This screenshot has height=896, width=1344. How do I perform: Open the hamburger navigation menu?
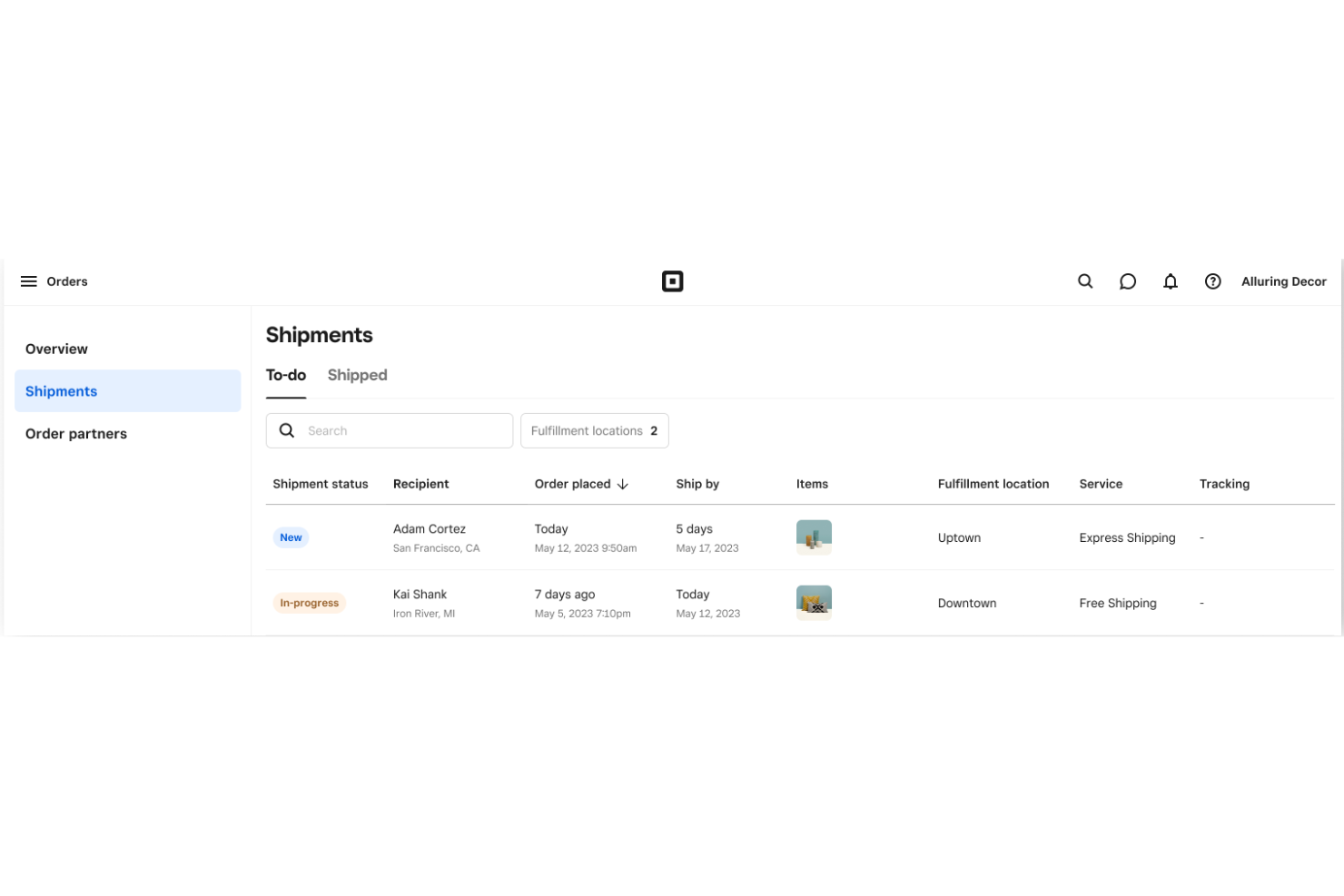(28, 281)
